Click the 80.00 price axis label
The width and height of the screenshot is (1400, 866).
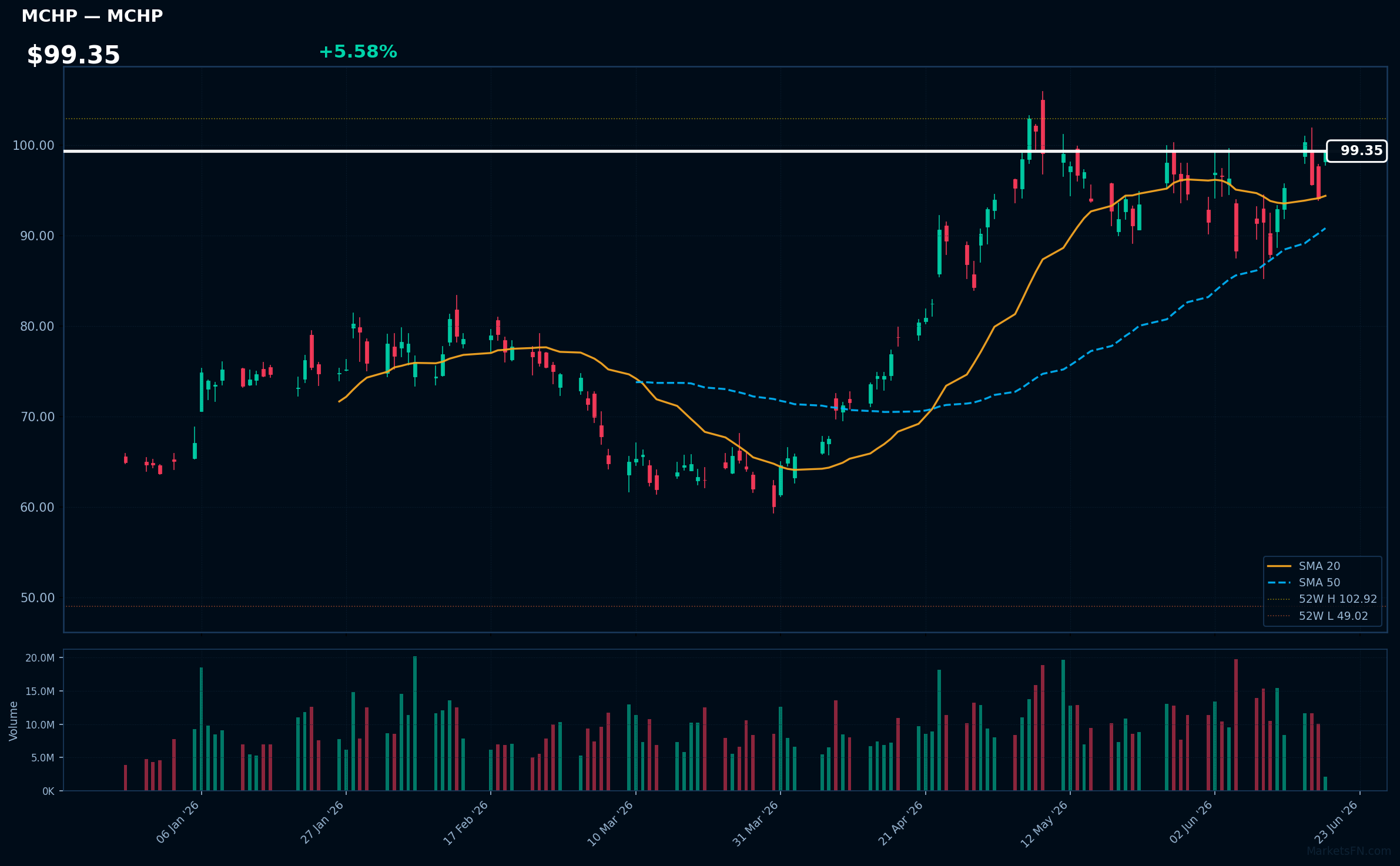pos(37,327)
